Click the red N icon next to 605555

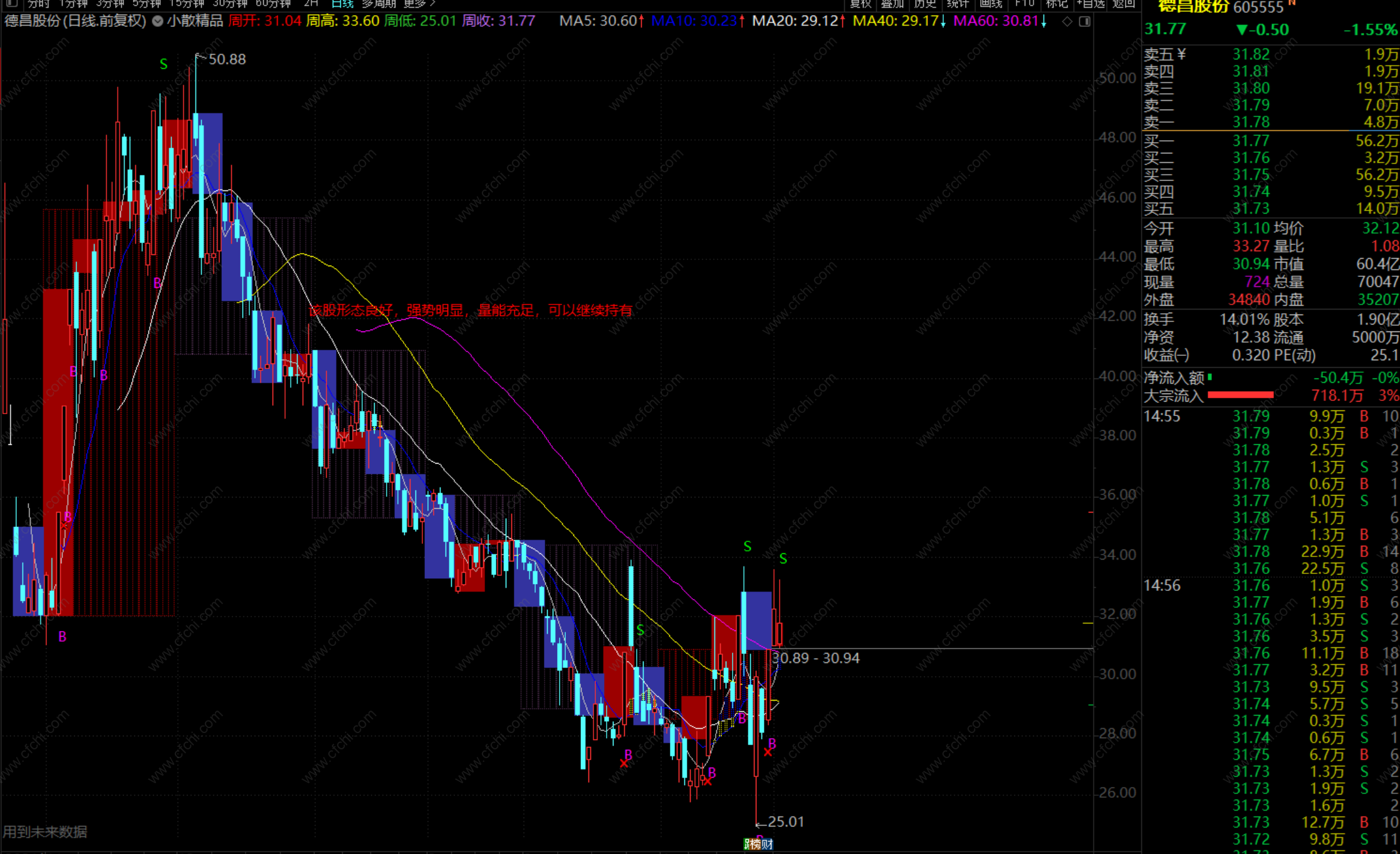tap(1292, 4)
